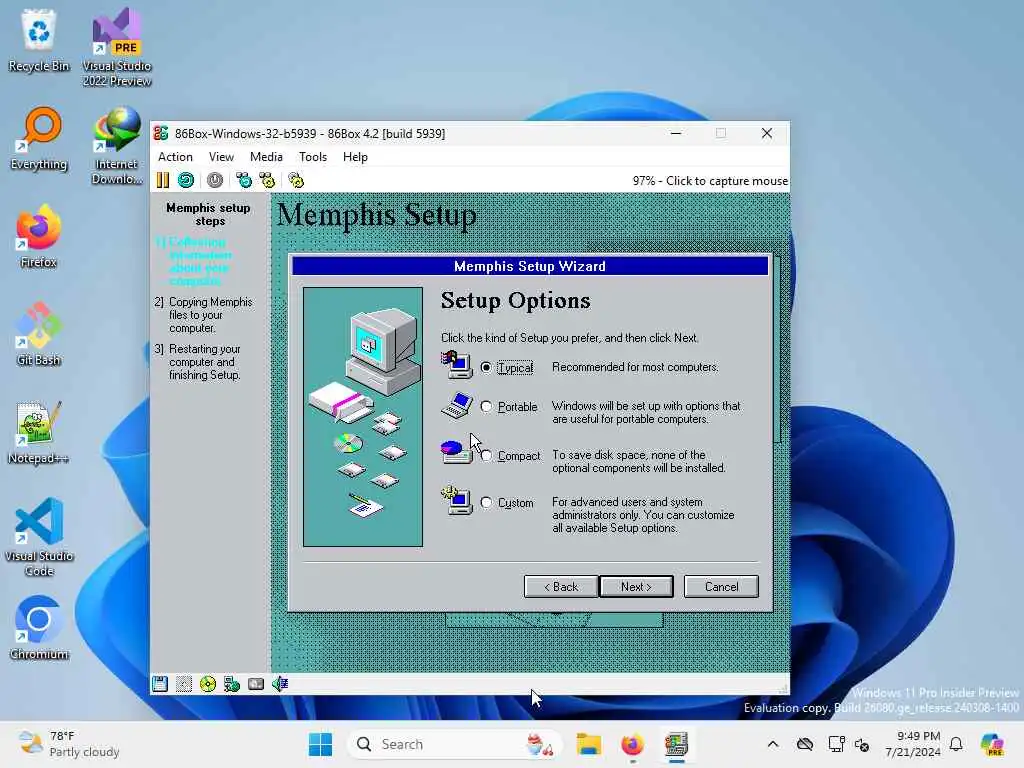
Task: Send Ctrl+Alt+Del via the teal keys icon
Action: (244, 180)
